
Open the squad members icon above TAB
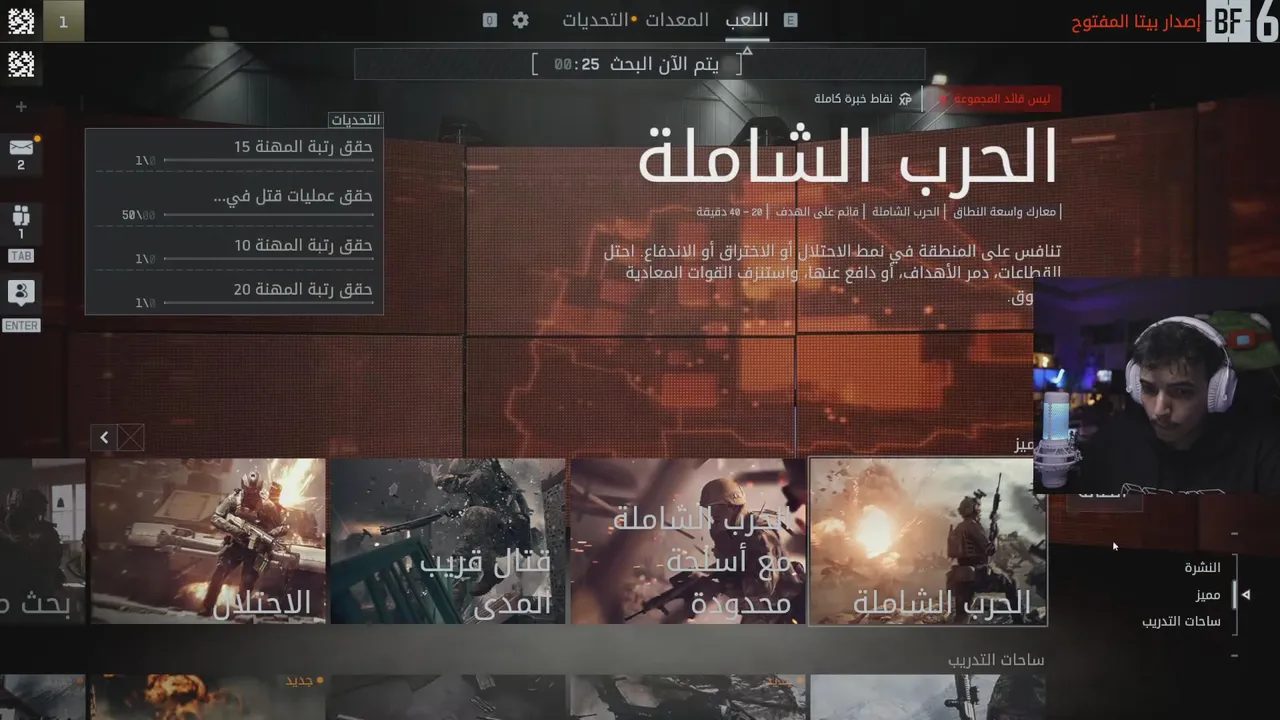tap(21, 216)
